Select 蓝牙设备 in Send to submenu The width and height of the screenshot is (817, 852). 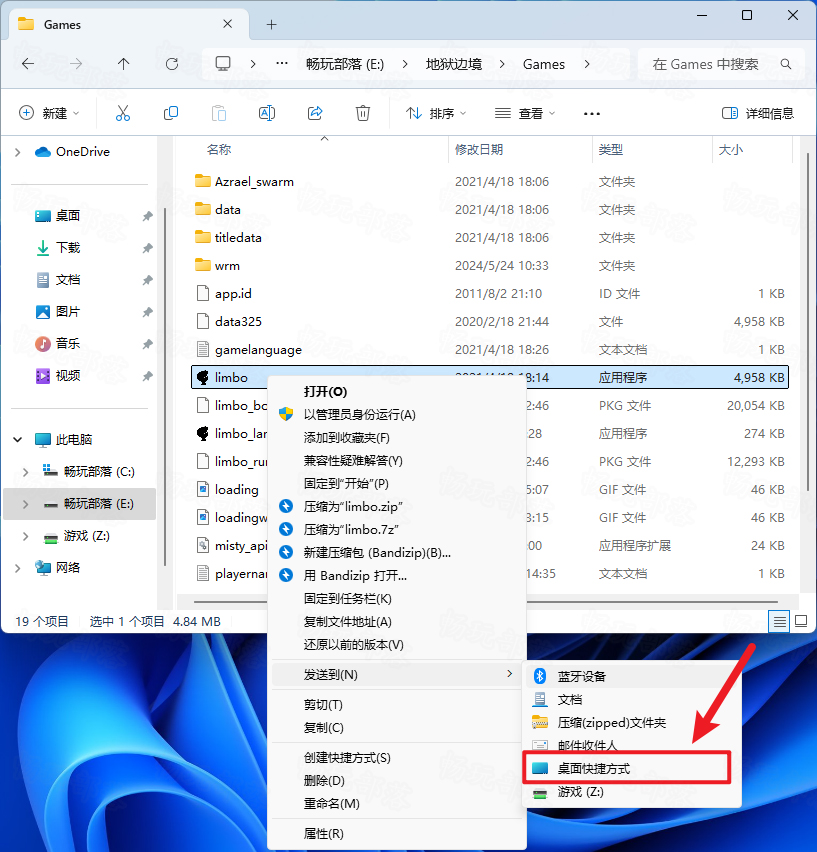tap(581, 676)
